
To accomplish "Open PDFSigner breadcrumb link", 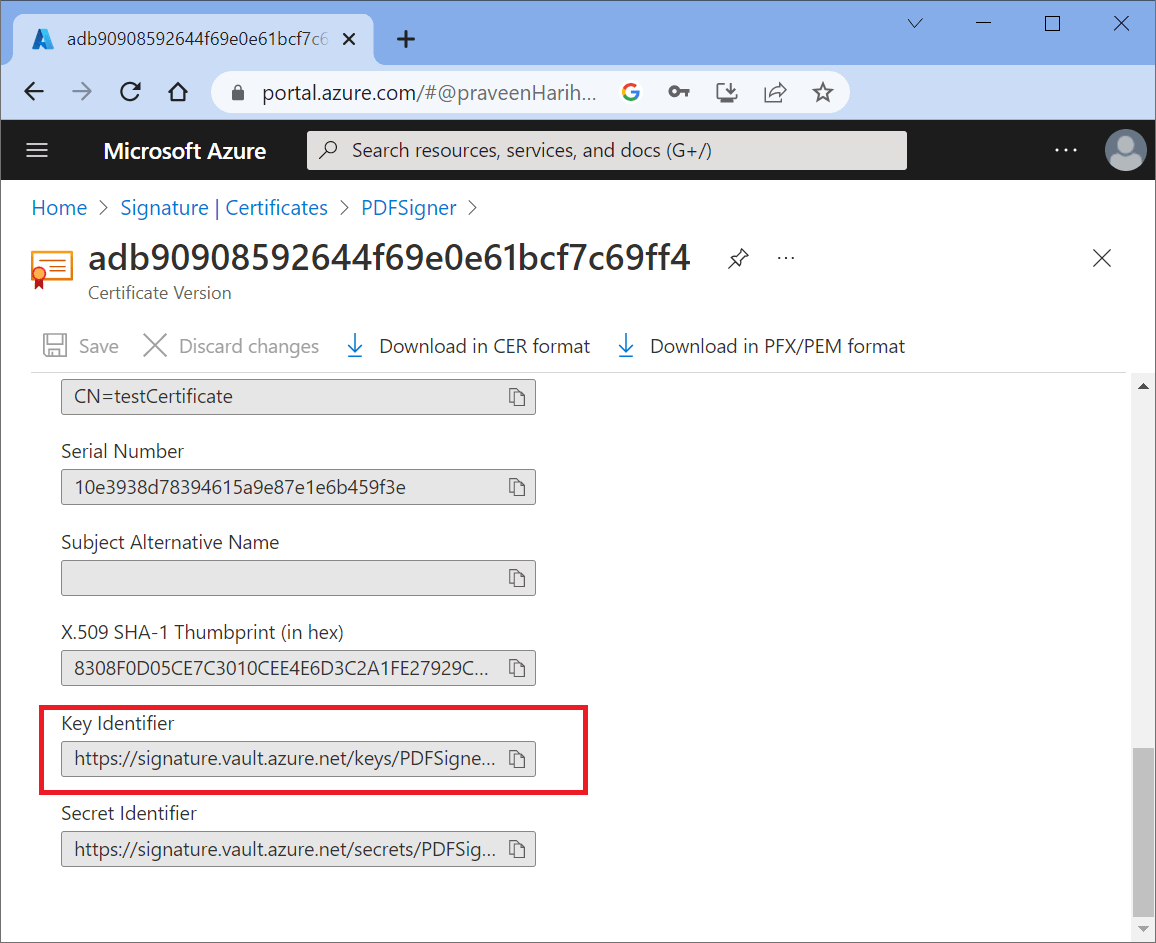I will tap(408, 208).
